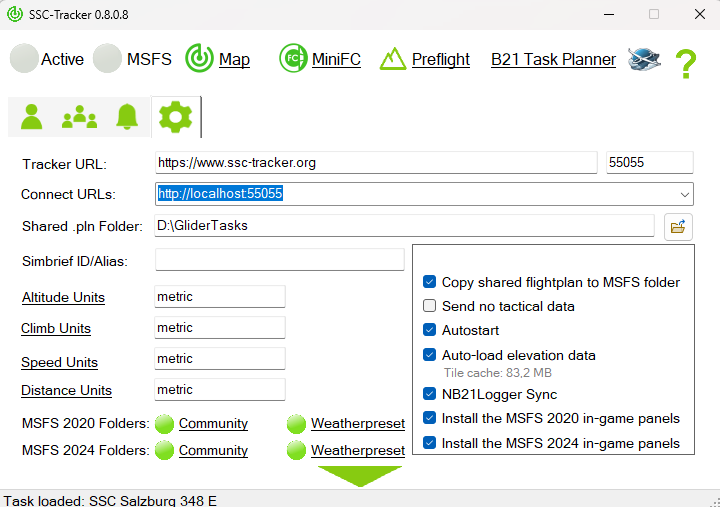Open the MiniFC link
This screenshot has height=507, width=720.
pos(336,59)
